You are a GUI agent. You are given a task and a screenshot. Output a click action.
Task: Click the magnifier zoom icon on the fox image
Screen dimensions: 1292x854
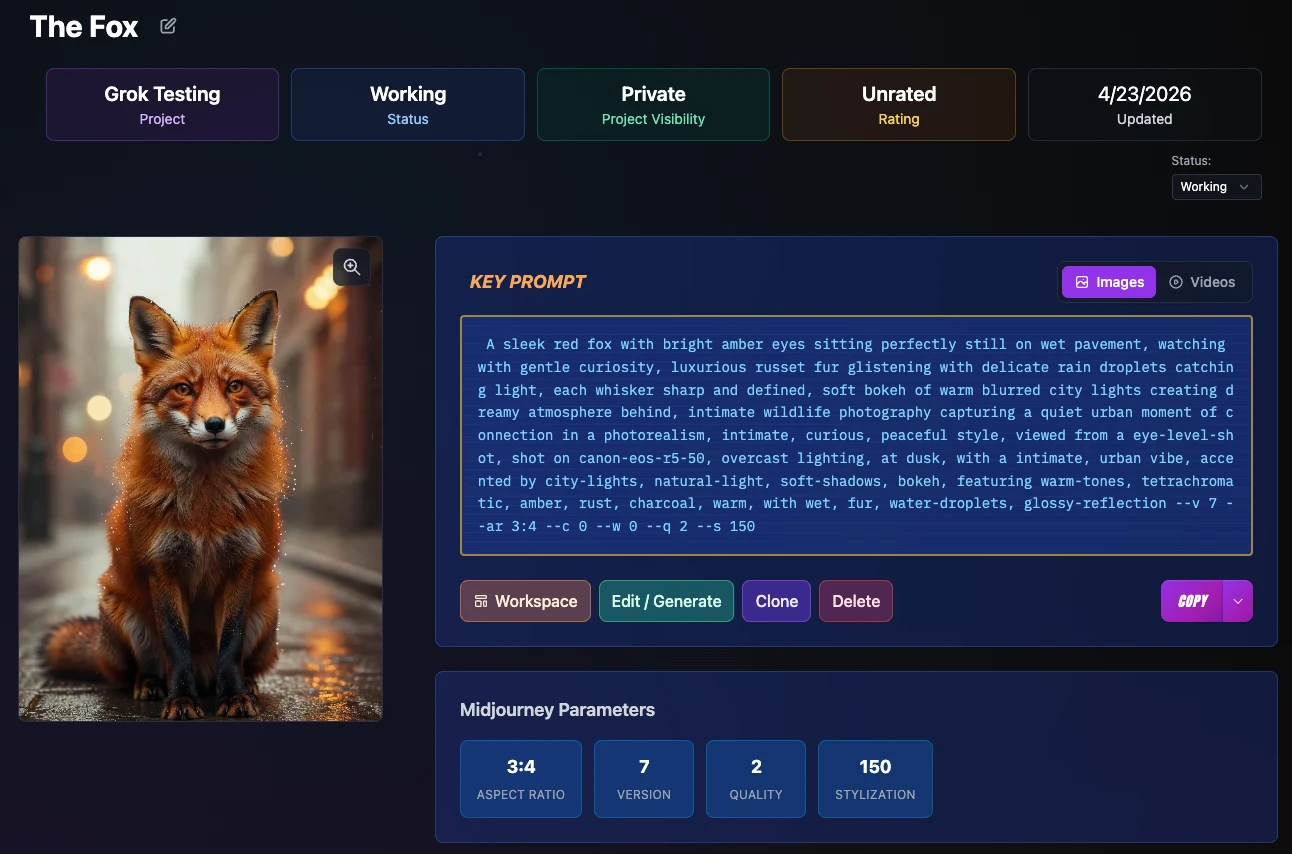(x=351, y=266)
